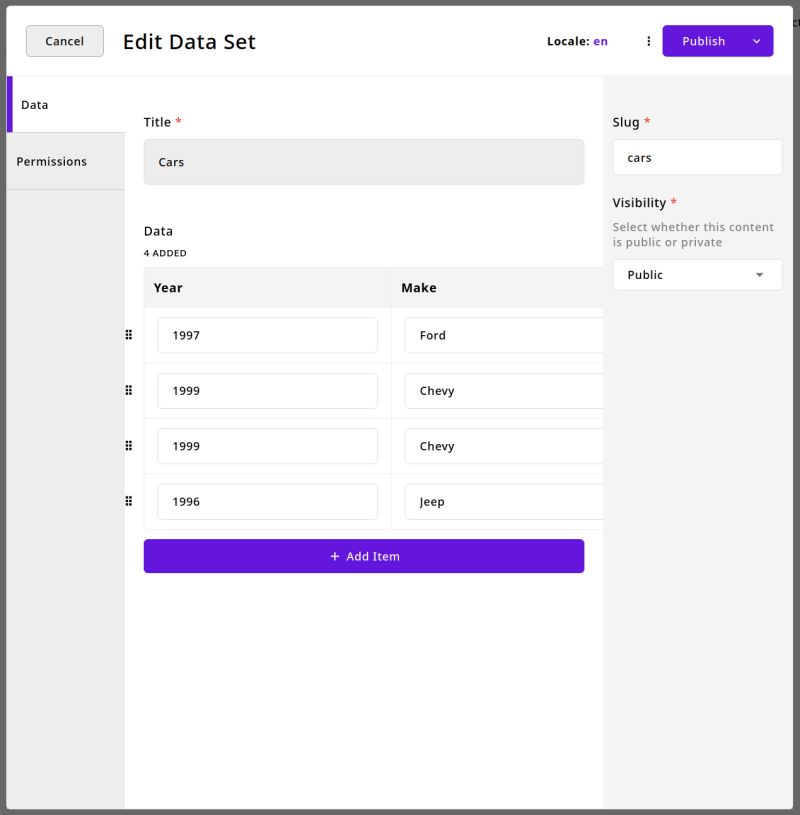Click the Make field showing Jeep
The image size is (800, 815).
pos(500,501)
